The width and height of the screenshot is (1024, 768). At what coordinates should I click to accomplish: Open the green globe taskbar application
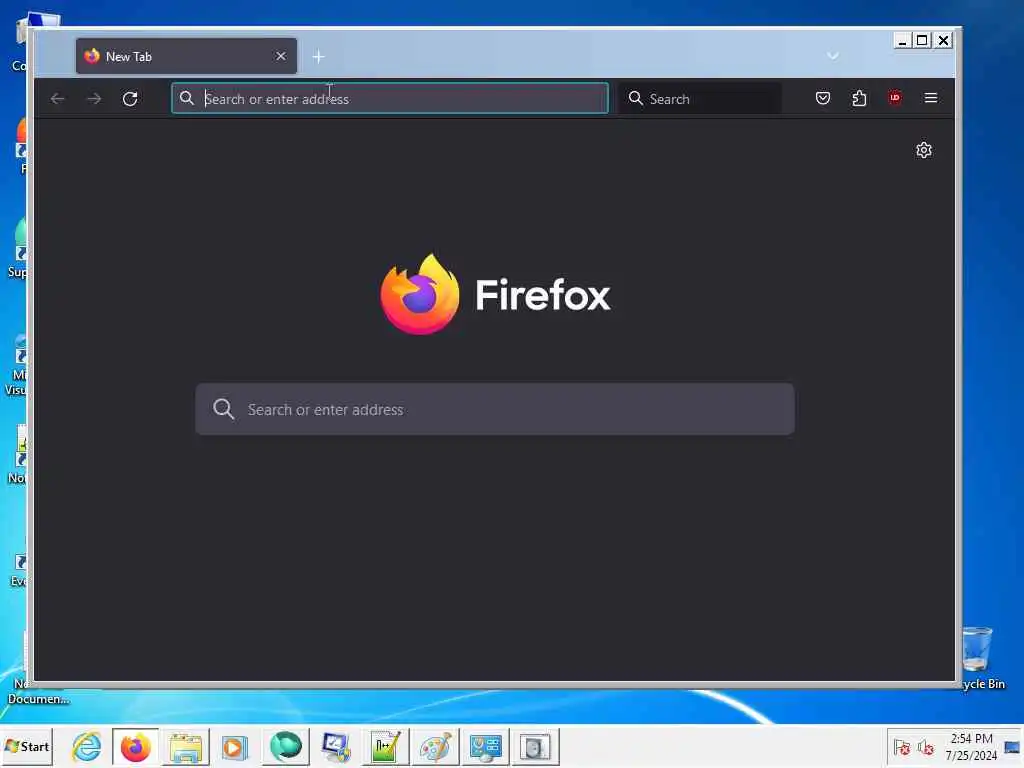tap(285, 747)
